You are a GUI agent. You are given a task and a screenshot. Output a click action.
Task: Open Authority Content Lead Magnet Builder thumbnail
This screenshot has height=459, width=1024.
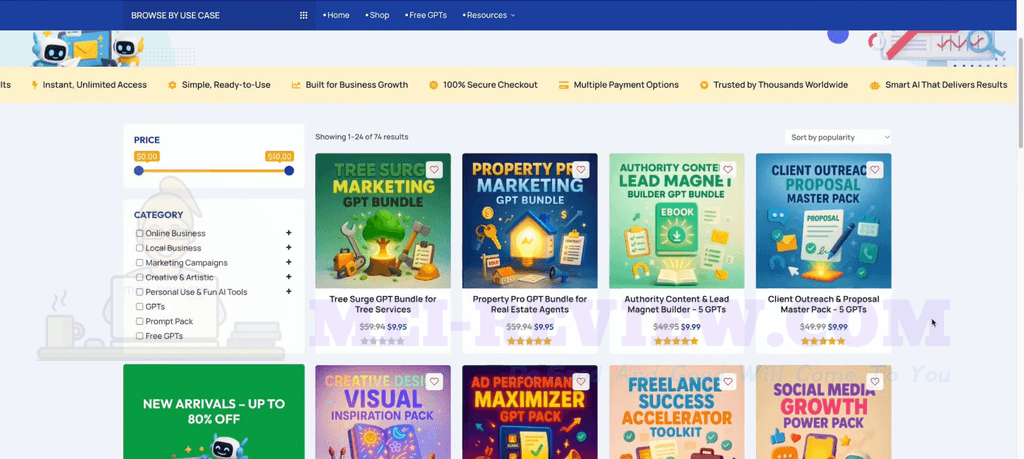[x=677, y=221]
